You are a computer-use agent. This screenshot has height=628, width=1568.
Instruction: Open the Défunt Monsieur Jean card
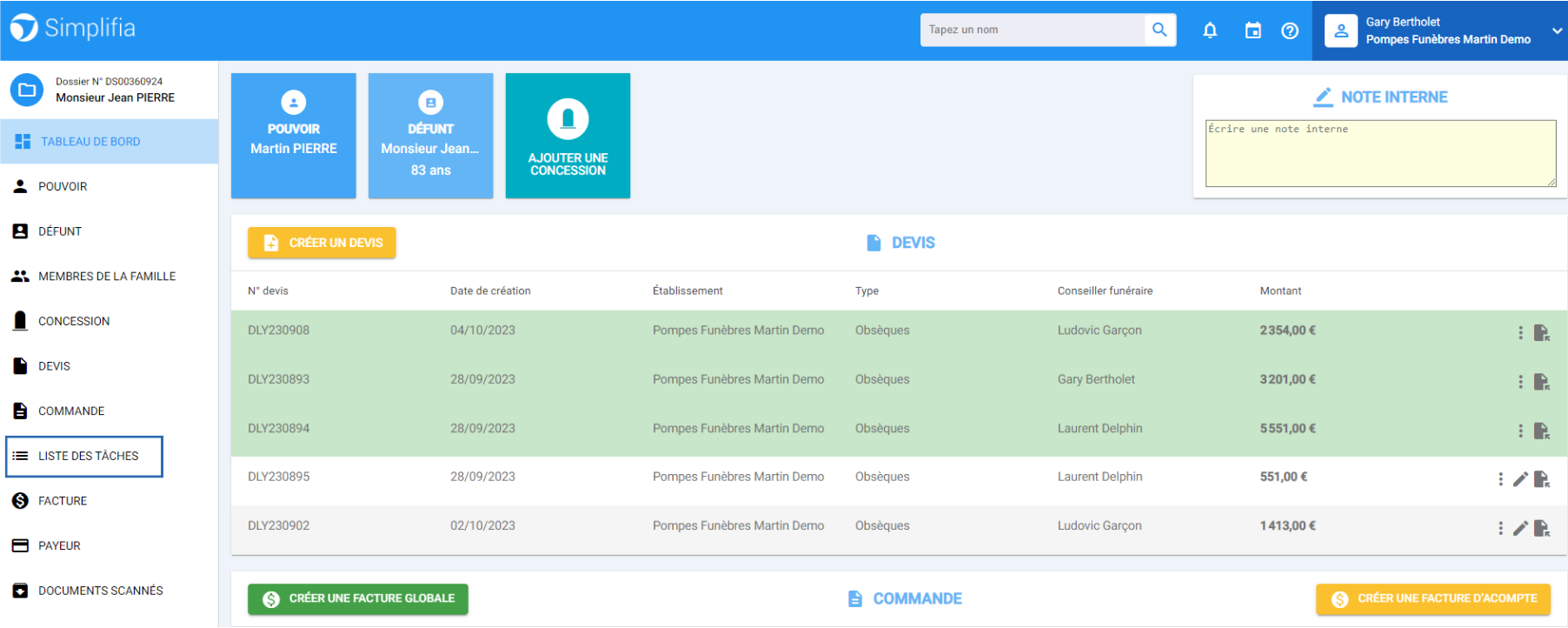[431, 136]
